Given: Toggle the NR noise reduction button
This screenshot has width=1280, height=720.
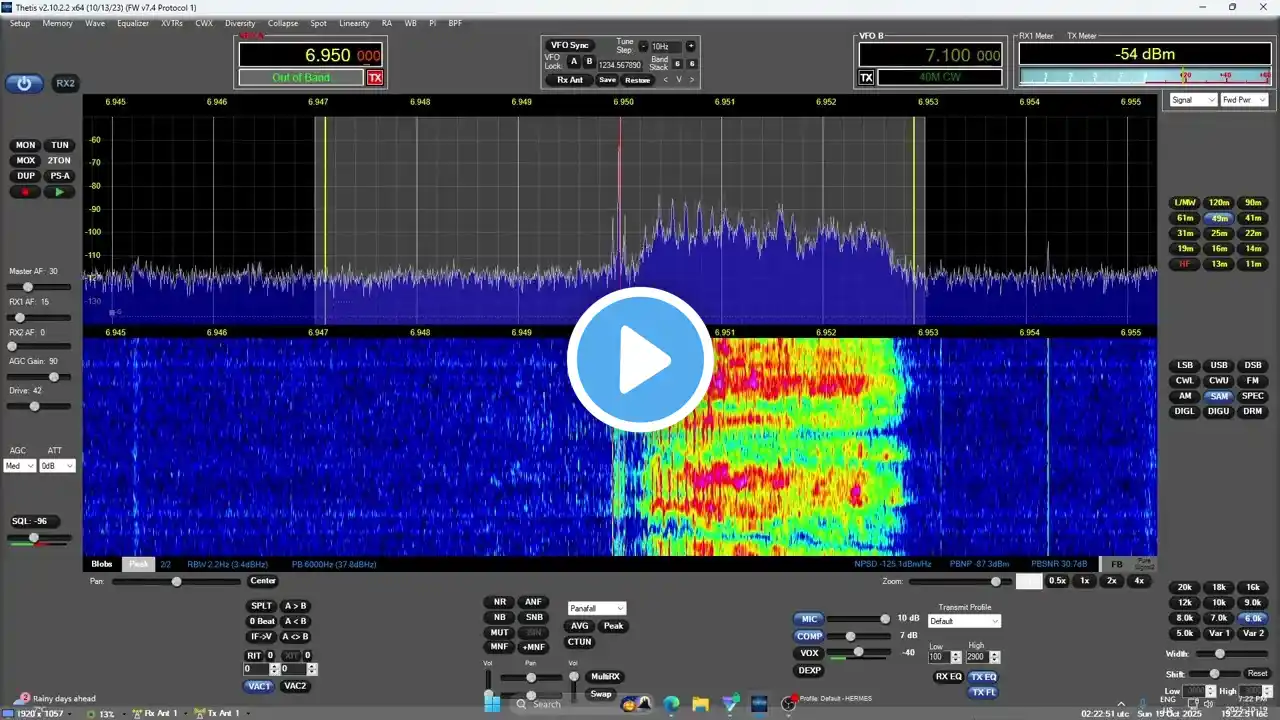Looking at the screenshot, I should [x=499, y=602].
